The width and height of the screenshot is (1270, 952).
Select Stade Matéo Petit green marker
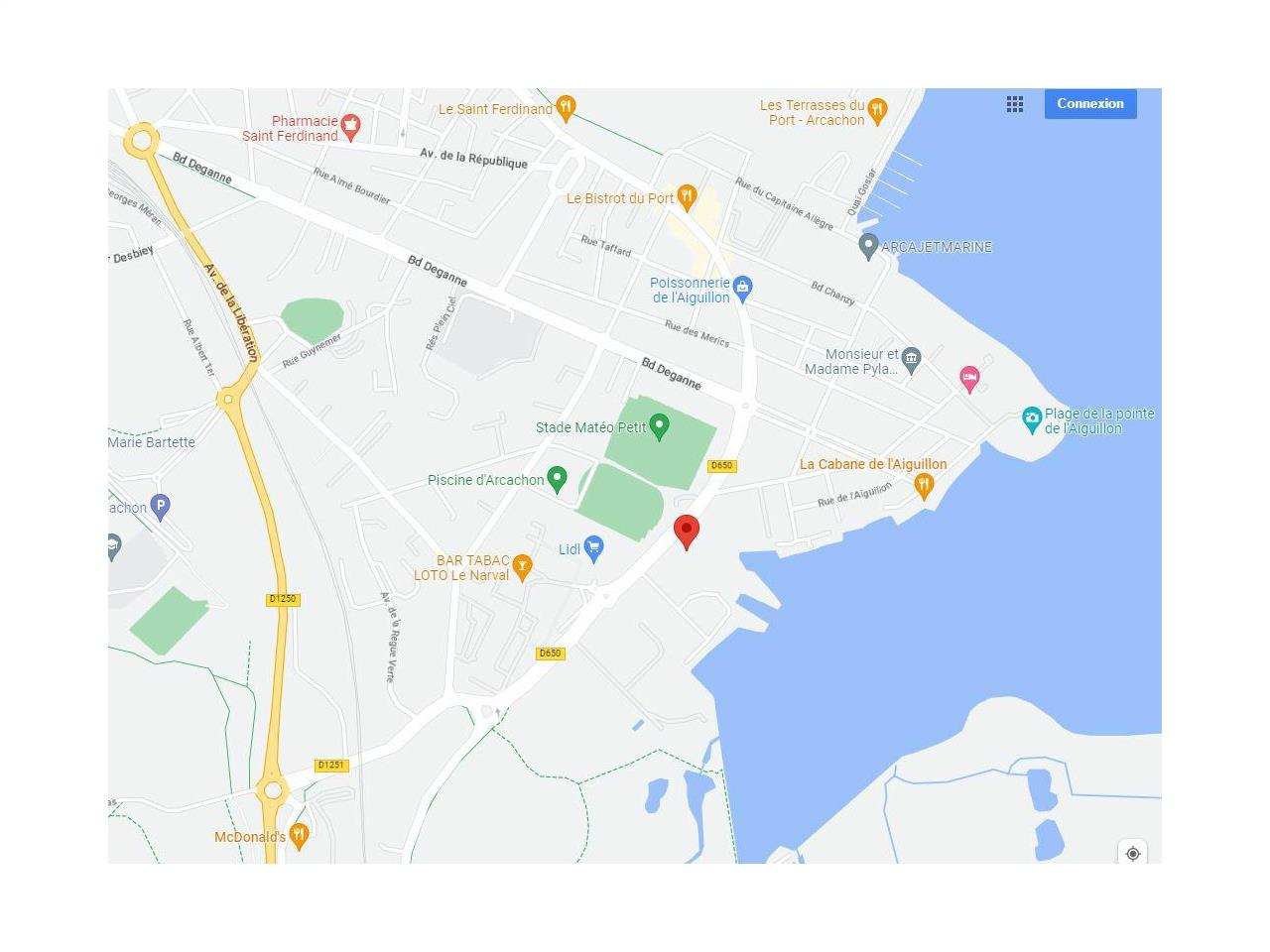659,427
